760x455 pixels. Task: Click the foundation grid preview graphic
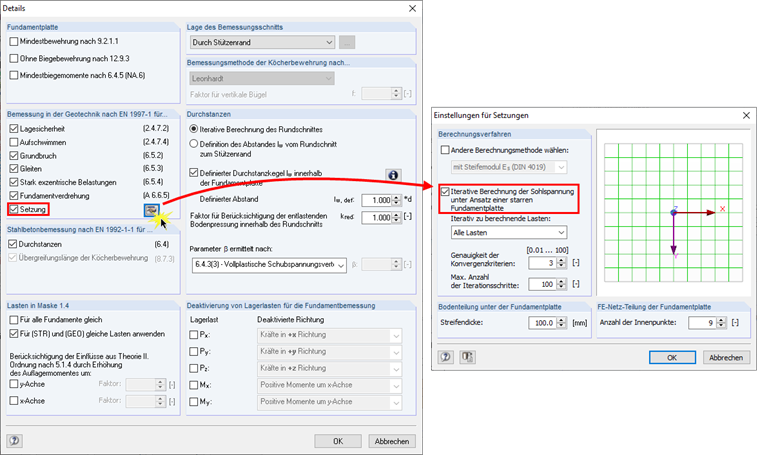coord(674,212)
